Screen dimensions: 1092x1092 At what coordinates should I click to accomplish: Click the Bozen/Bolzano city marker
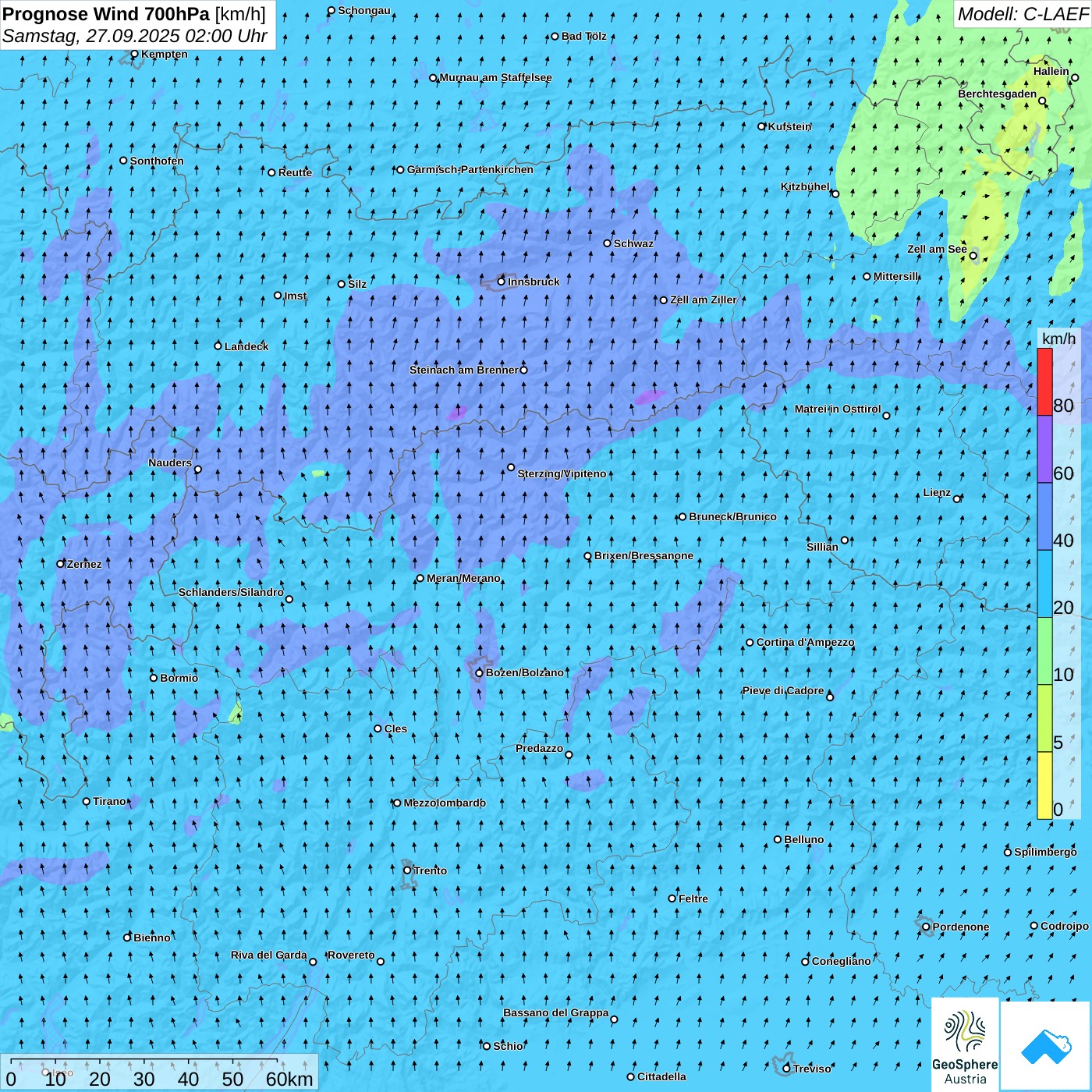click(480, 673)
